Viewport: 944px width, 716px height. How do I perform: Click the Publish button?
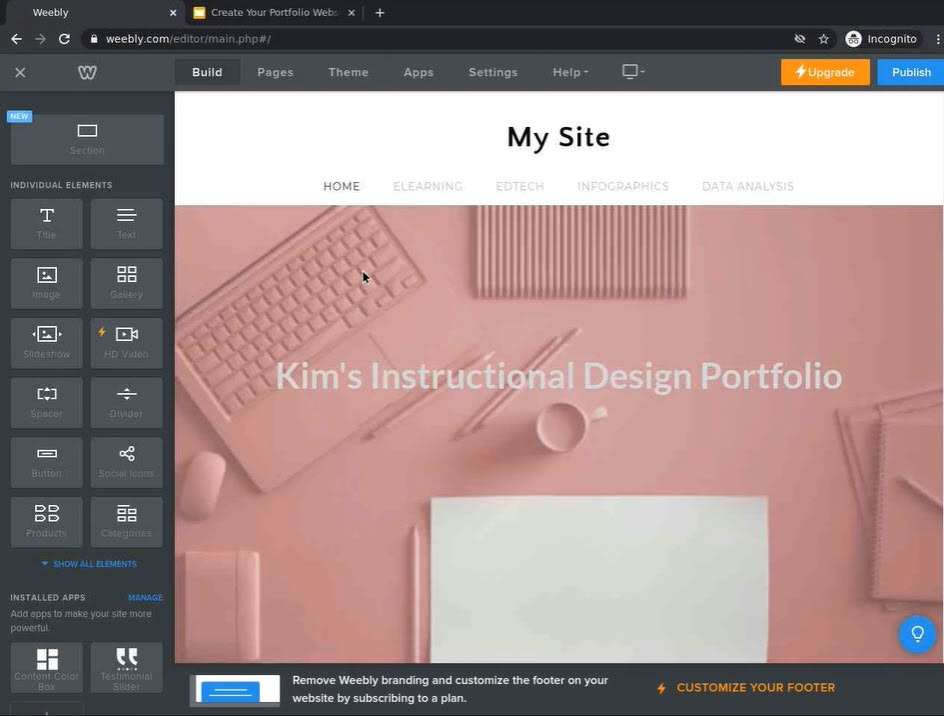(x=910, y=72)
